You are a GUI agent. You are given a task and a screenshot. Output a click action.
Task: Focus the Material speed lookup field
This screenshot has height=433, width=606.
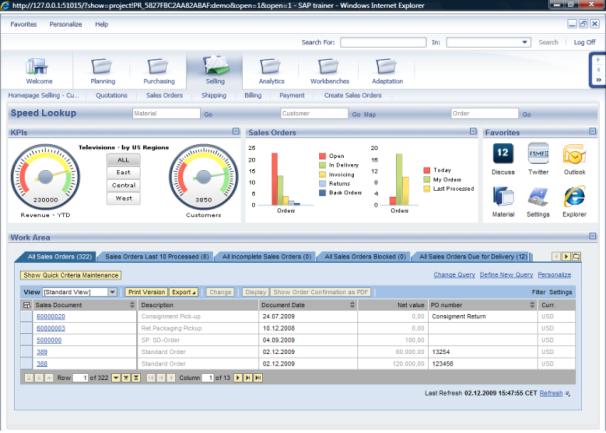[166, 113]
